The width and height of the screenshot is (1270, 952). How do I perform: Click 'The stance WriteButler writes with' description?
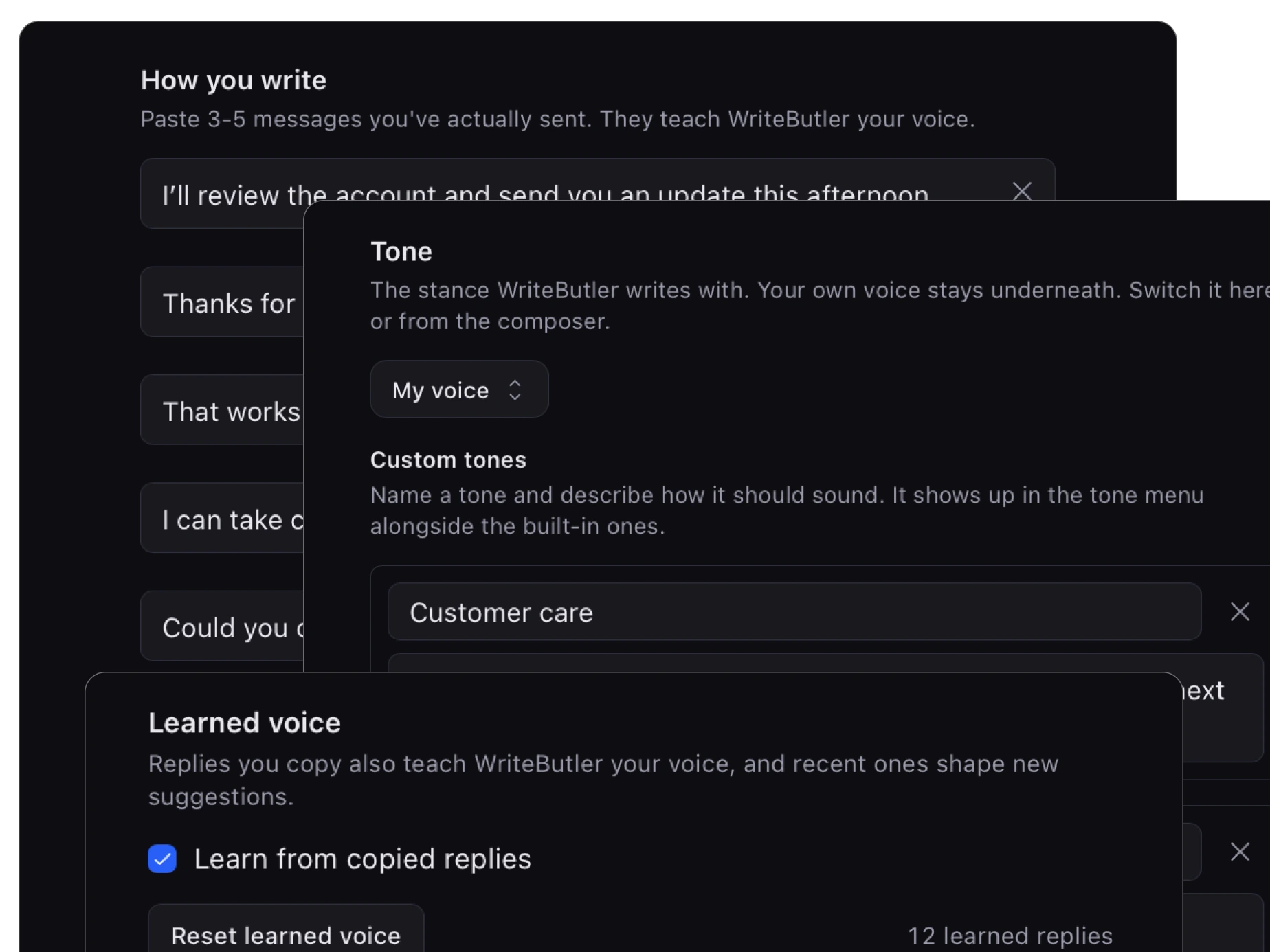click(x=820, y=305)
